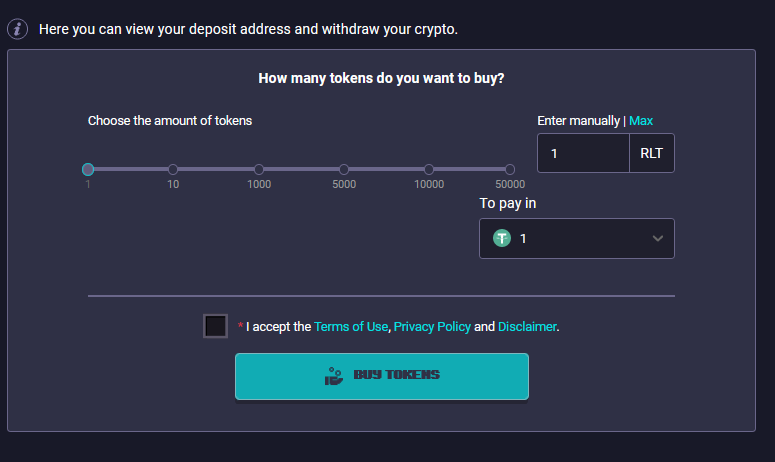The width and height of the screenshot is (775, 462).
Task: Select the Max token amount link
Action: (641, 121)
